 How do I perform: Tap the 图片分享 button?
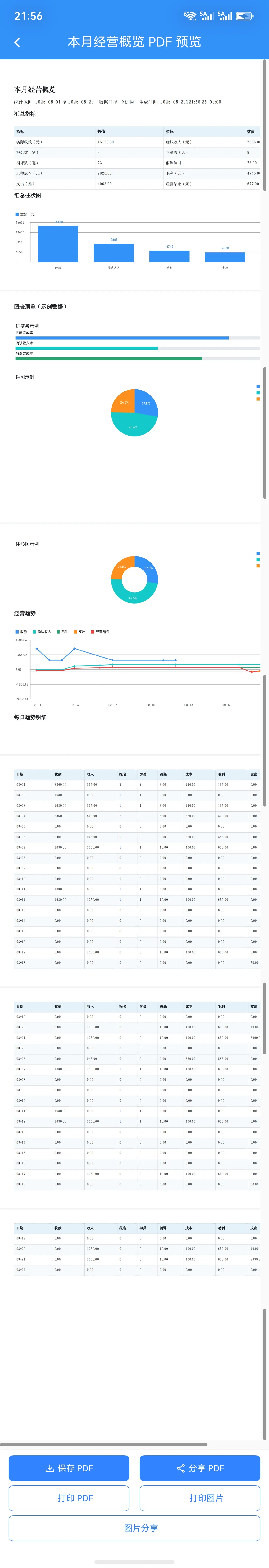[x=134, y=1528]
